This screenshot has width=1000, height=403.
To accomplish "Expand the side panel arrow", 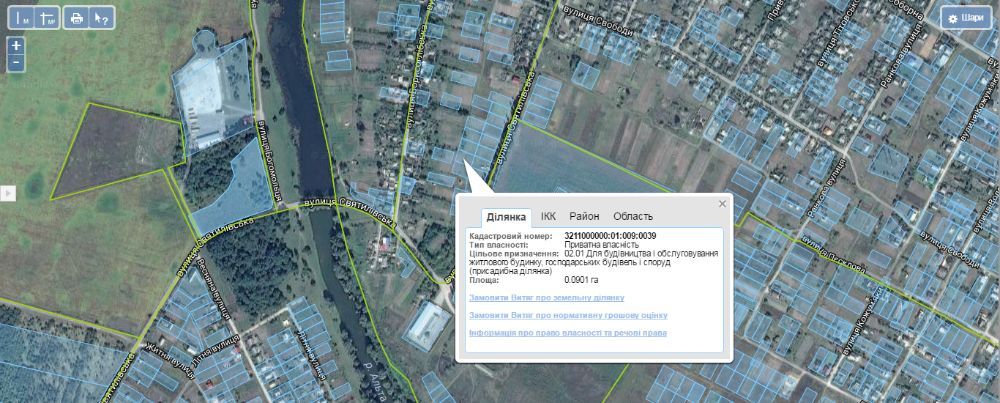I will (8, 193).
